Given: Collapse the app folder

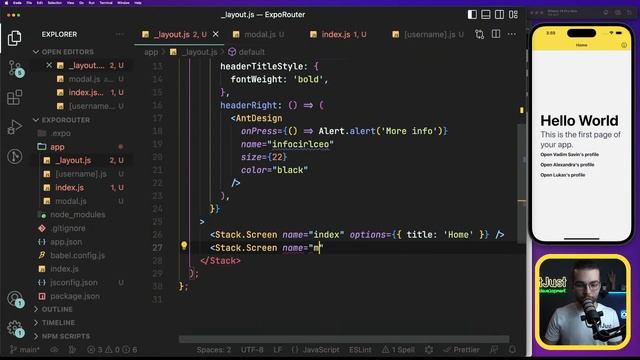Looking at the screenshot, I should (x=57, y=147).
